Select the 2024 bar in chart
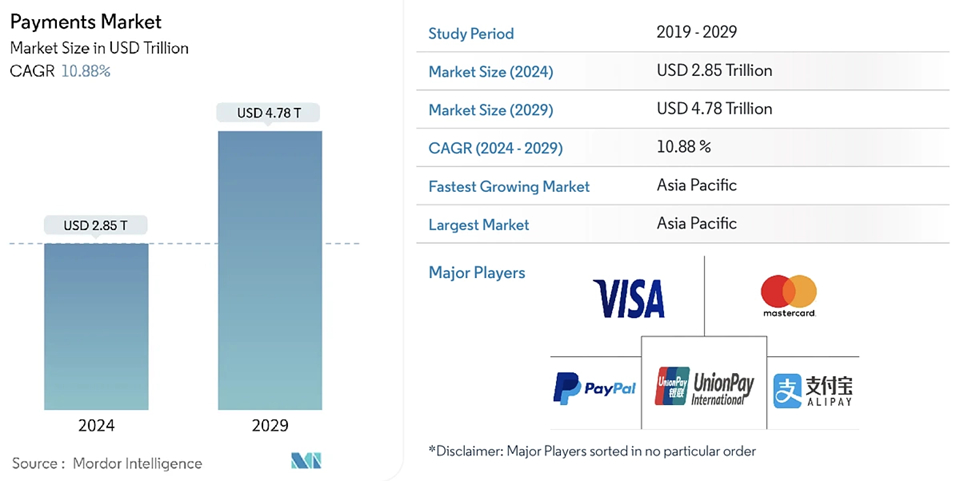Viewport: 960px width, 481px height. [x=96, y=326]
